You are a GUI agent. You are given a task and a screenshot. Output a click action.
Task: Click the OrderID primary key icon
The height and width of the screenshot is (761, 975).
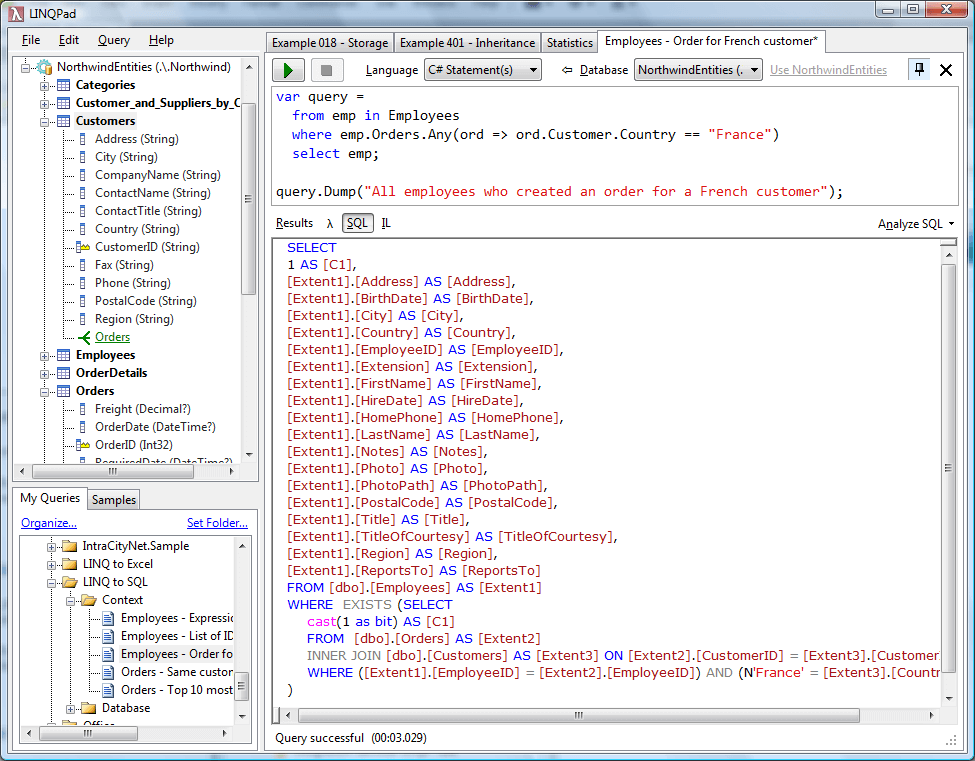click(83, 445)
